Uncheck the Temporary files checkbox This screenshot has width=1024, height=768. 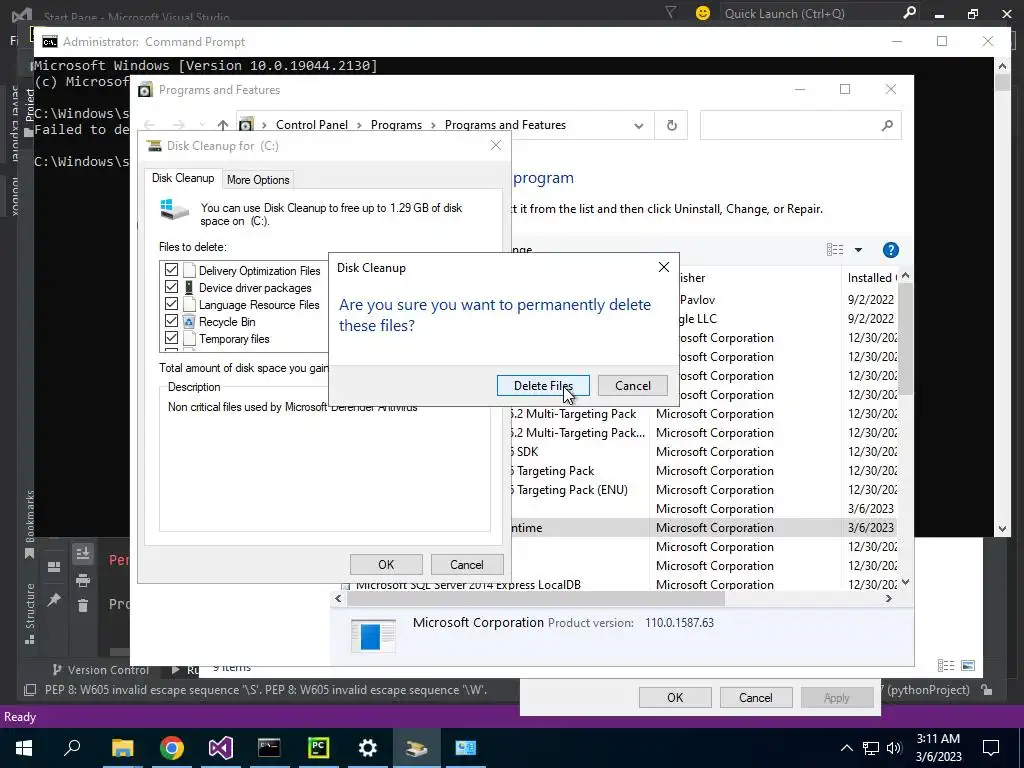click(171, 338)
